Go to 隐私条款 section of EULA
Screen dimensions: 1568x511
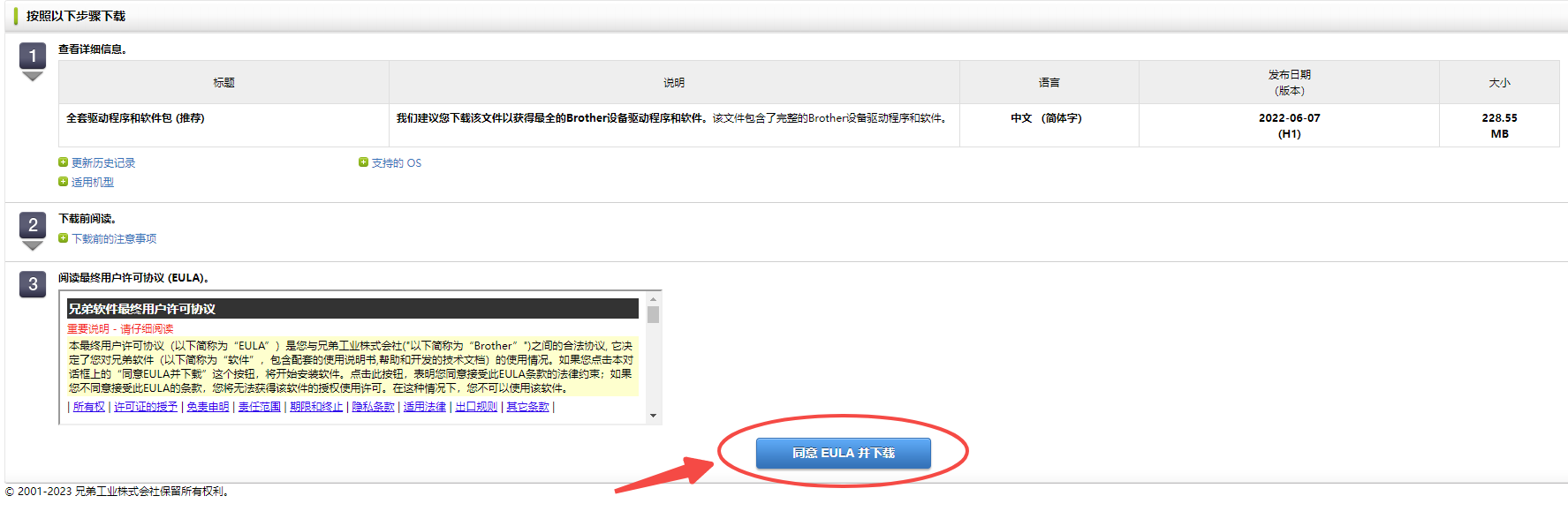(373, 407)
